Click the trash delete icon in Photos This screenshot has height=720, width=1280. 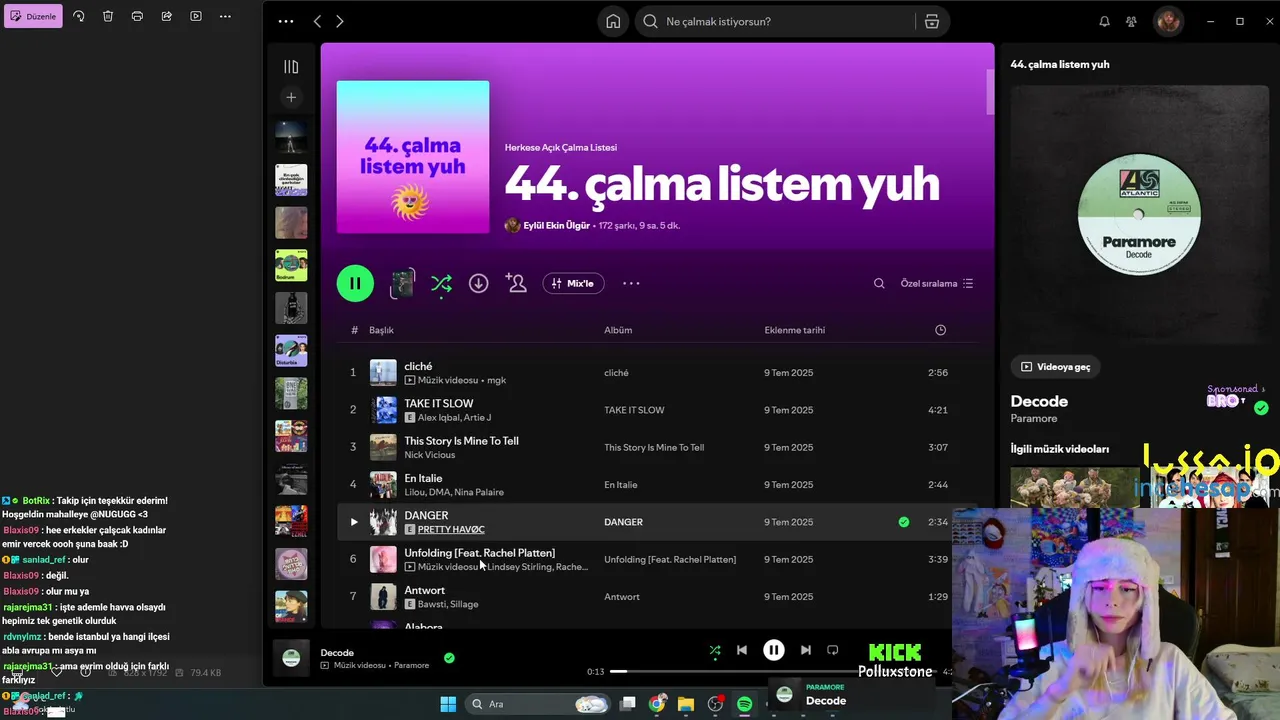108,16
